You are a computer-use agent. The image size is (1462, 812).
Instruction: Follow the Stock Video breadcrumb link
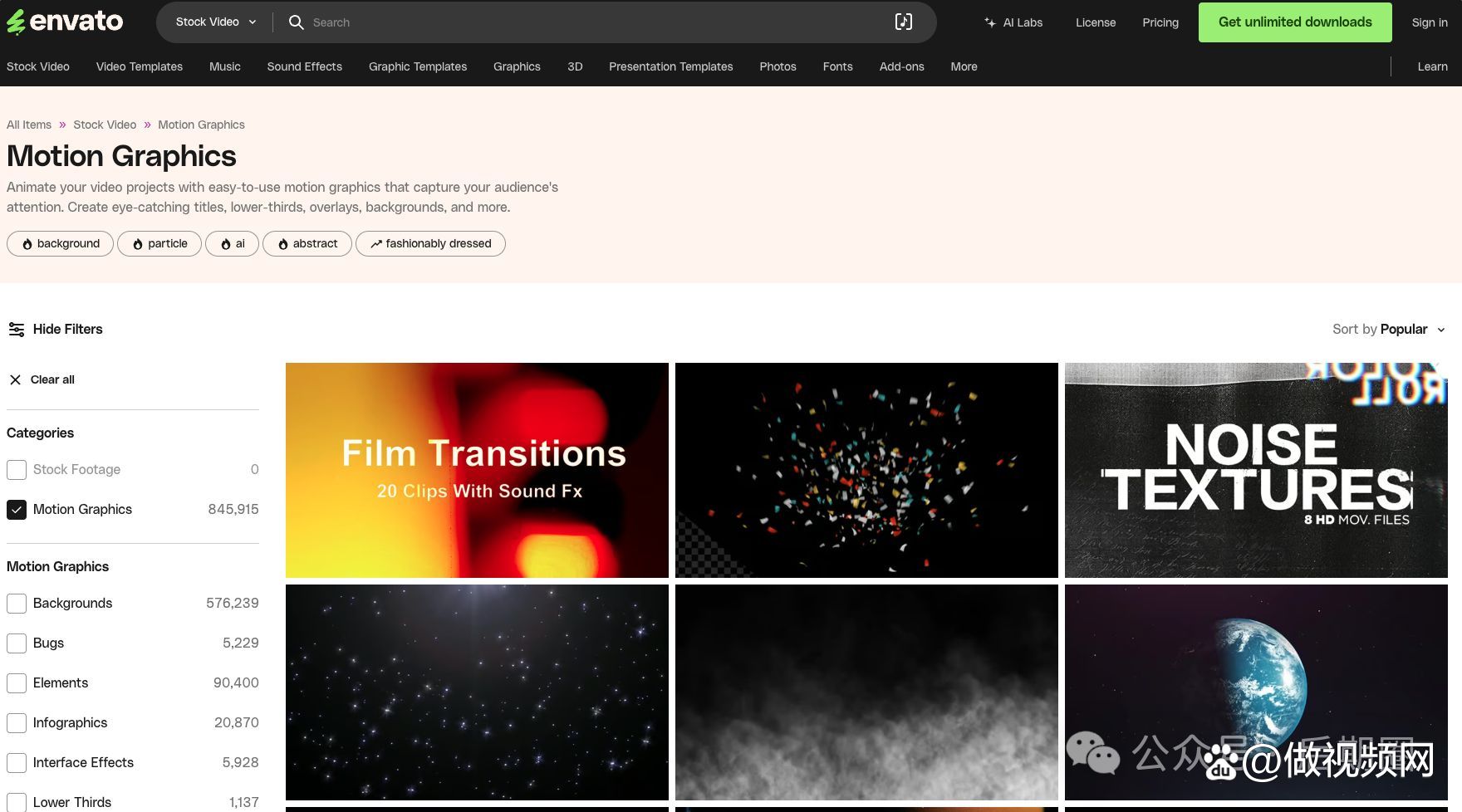[x=105, y=125]
